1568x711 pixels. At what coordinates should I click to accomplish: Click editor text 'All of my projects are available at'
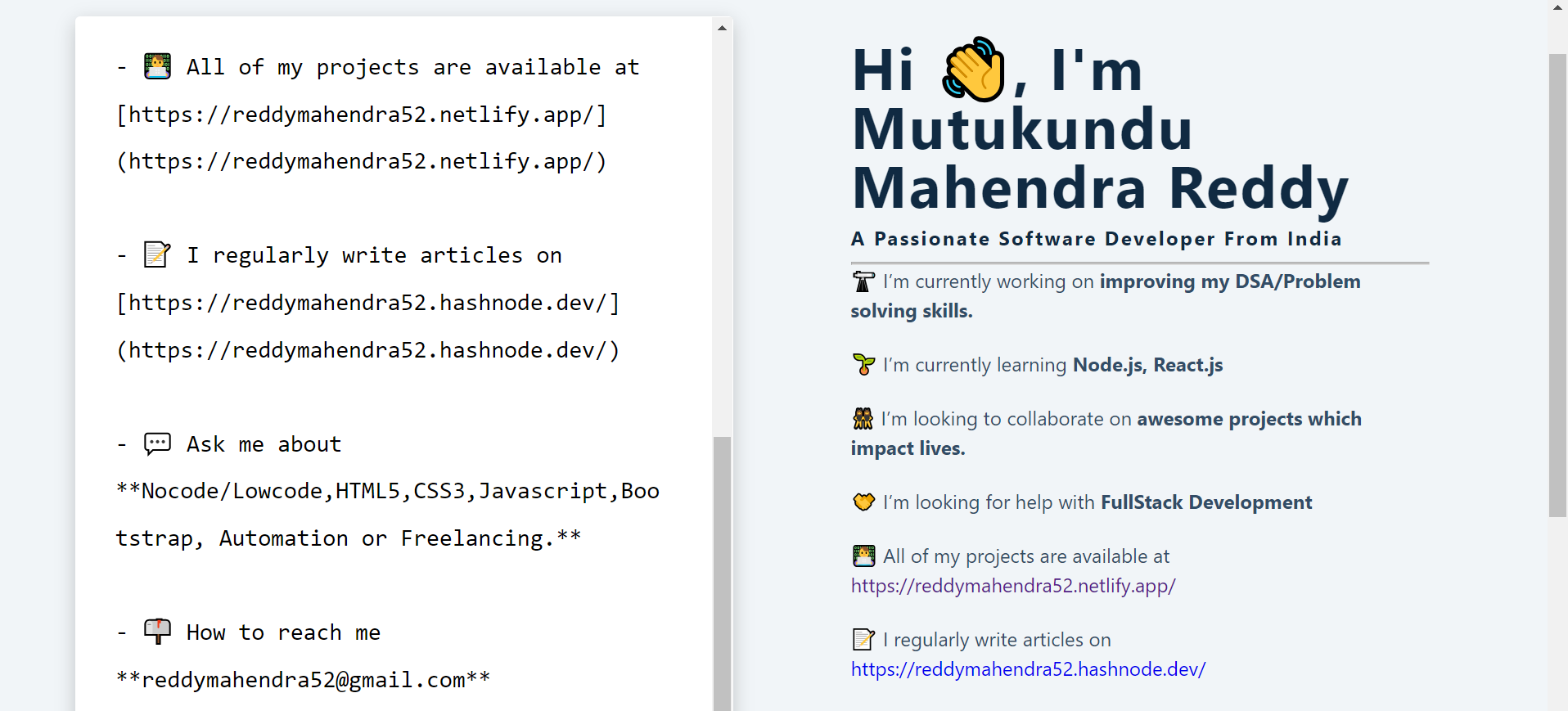[x=413, y=67]
